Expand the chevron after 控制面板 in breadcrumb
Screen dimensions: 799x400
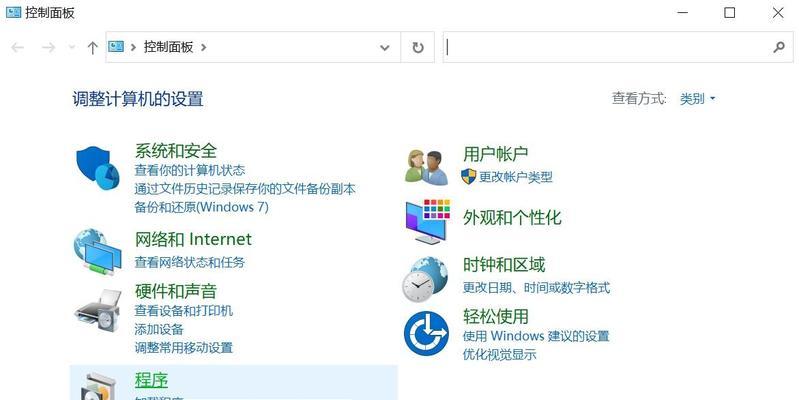(203, 47)
